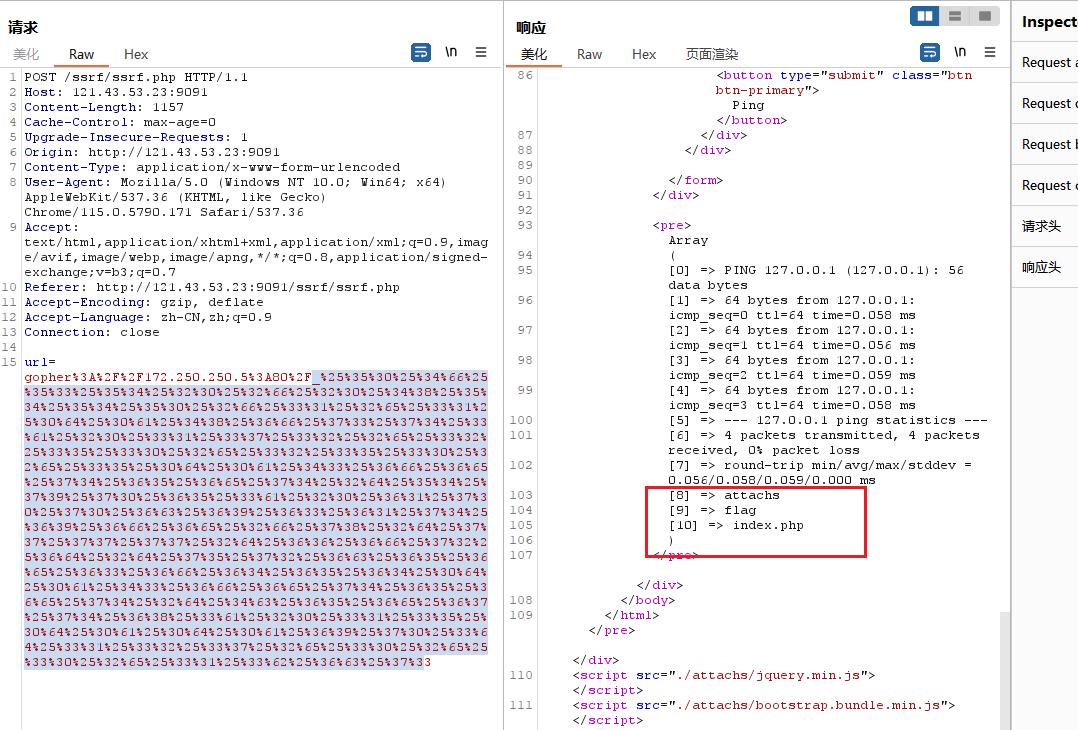Expand the 请求头 section in Inspector
The width and height of the screenshot is (1078, 730).
tap(1044, 226)
